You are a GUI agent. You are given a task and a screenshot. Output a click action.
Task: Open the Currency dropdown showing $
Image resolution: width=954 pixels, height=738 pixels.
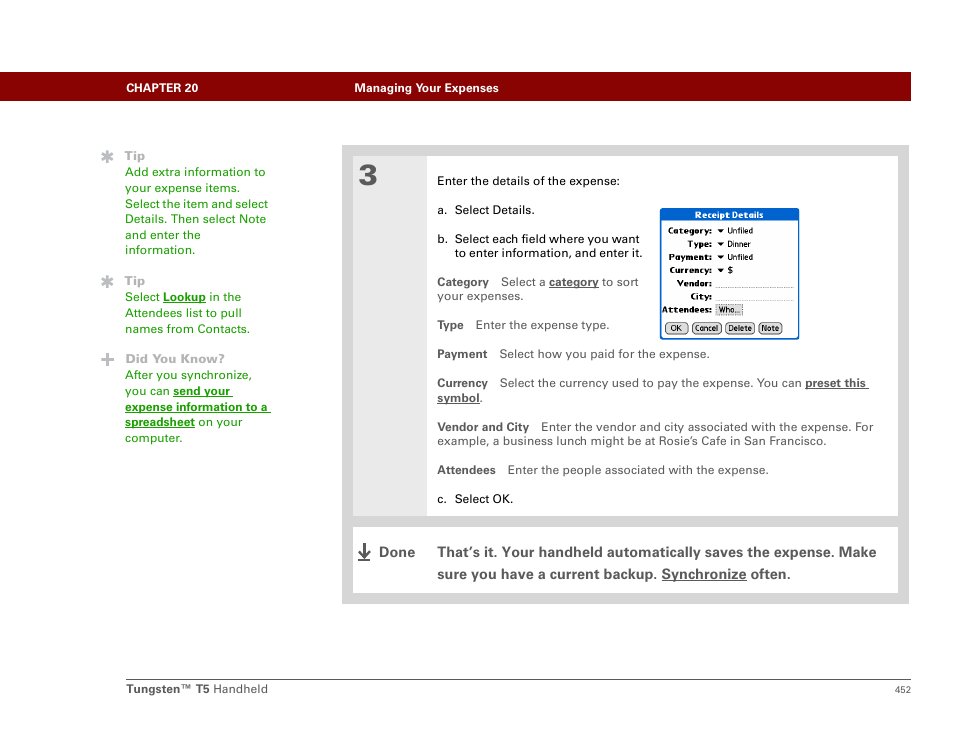[725, 270]
